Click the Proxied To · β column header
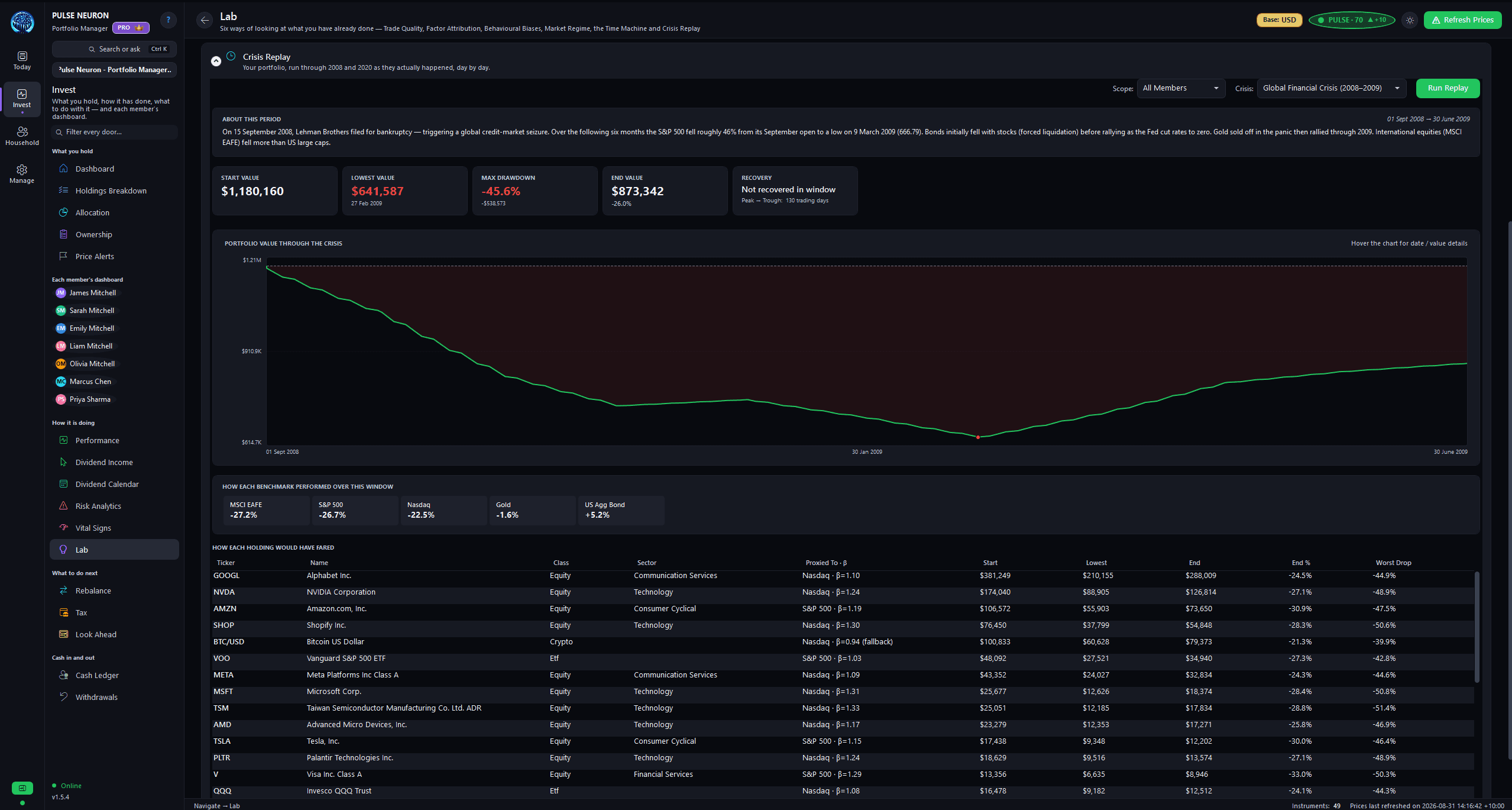This screenshot has width=1512, height=810. tap(826, 563)
